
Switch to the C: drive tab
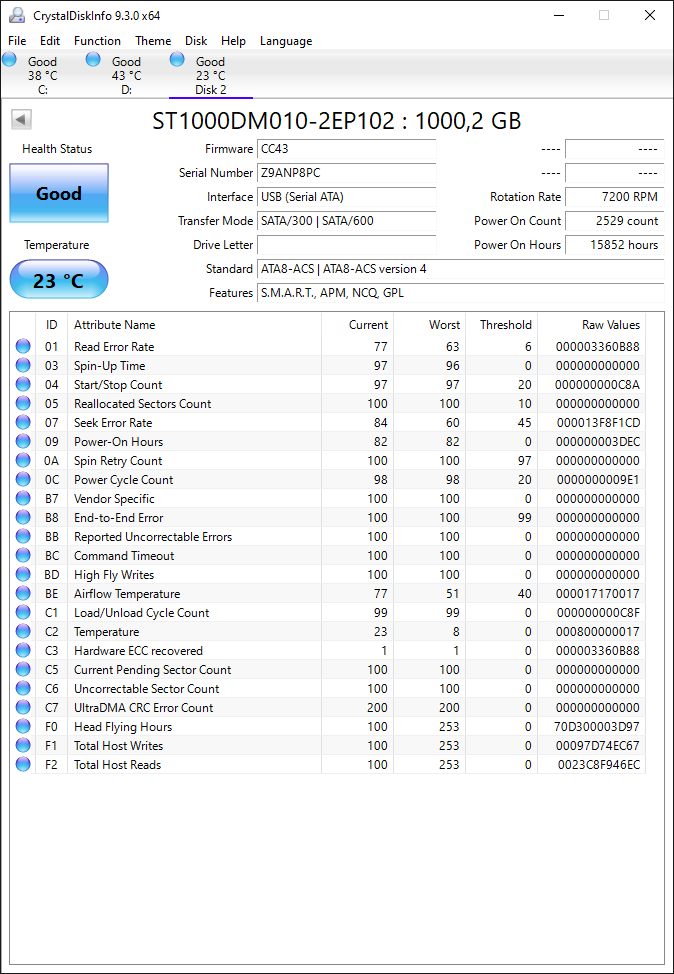coord(42,75)
